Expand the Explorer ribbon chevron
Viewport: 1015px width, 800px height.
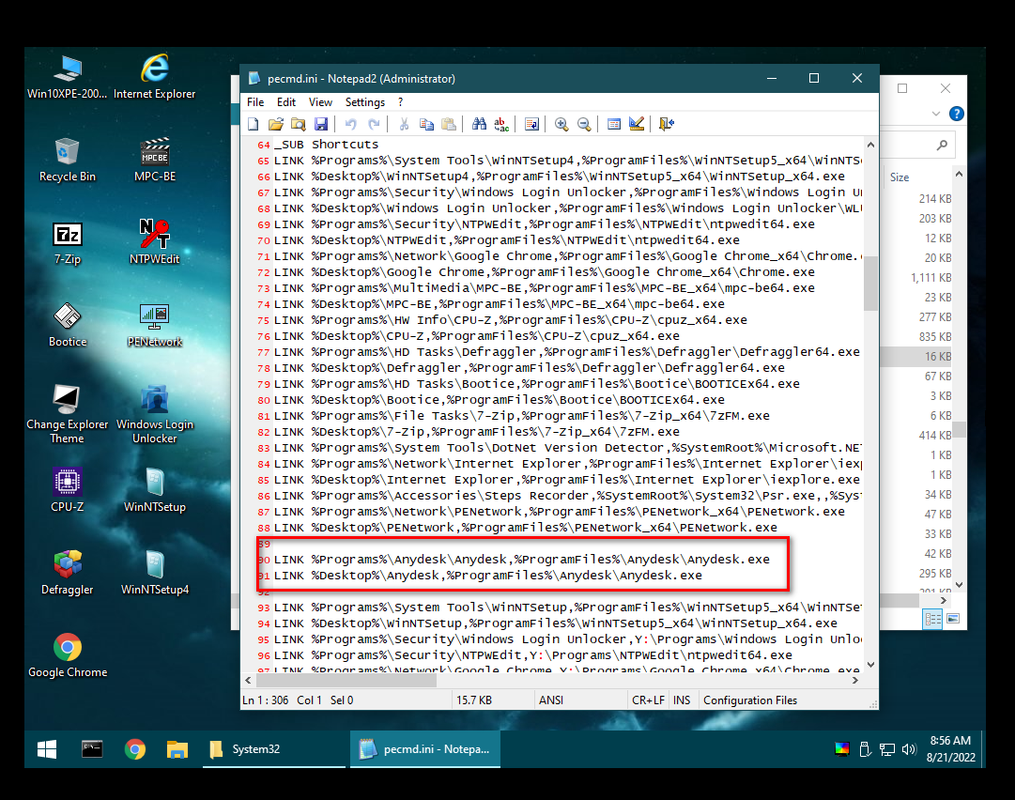coord(935,114)
